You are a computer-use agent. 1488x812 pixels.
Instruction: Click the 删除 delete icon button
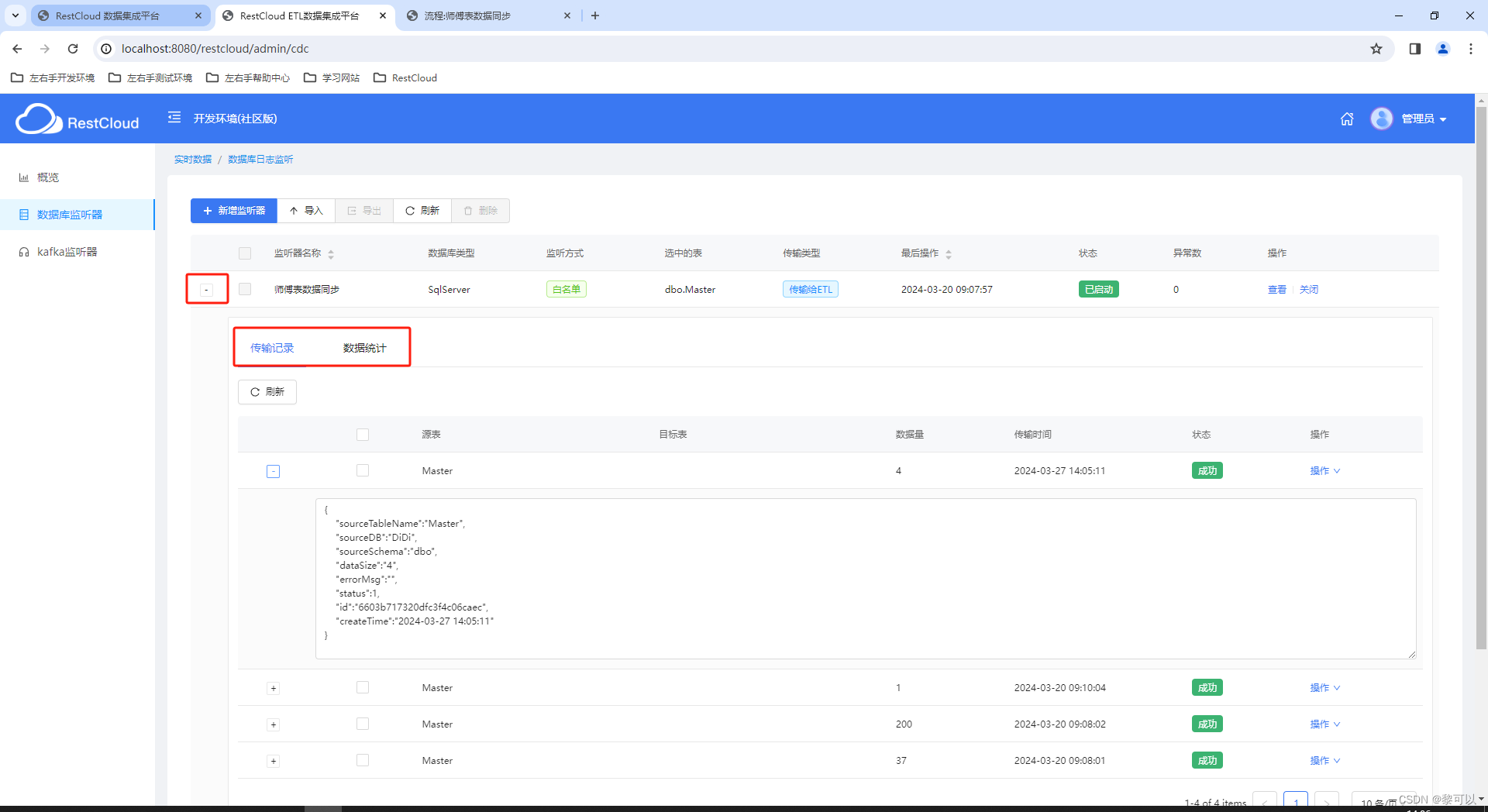480,210
